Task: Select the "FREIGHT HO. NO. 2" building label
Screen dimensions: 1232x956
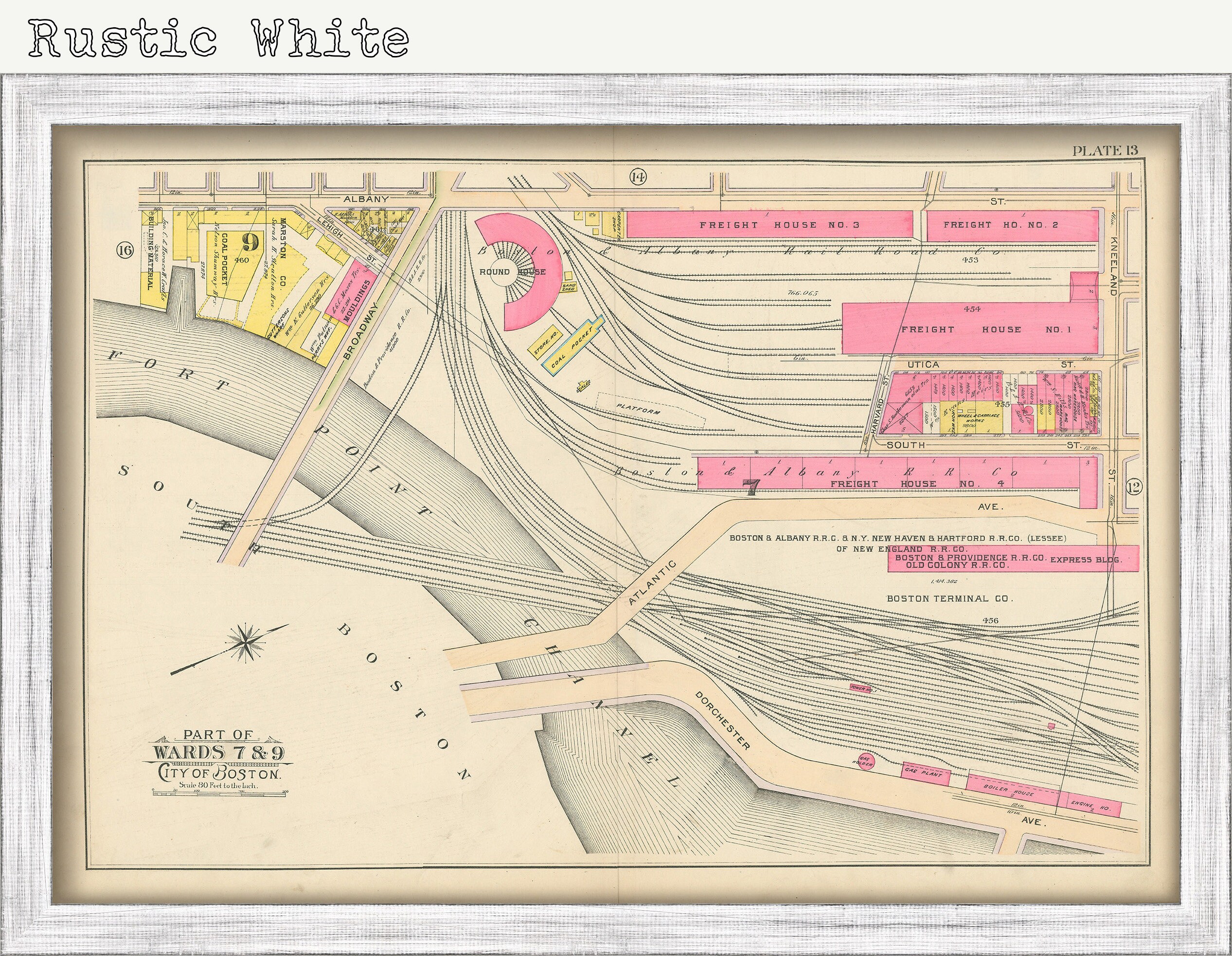Action: pos(1000,224)
